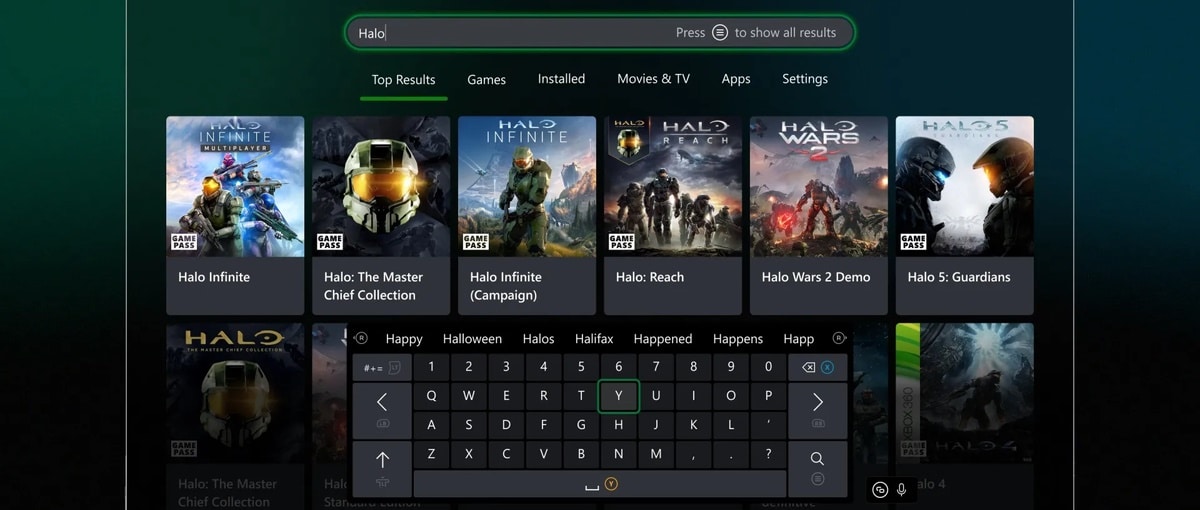Tap the space bar key
The height and width of the screenshot is (510, 1200).
pyautogui.click(x=600, y=484)
